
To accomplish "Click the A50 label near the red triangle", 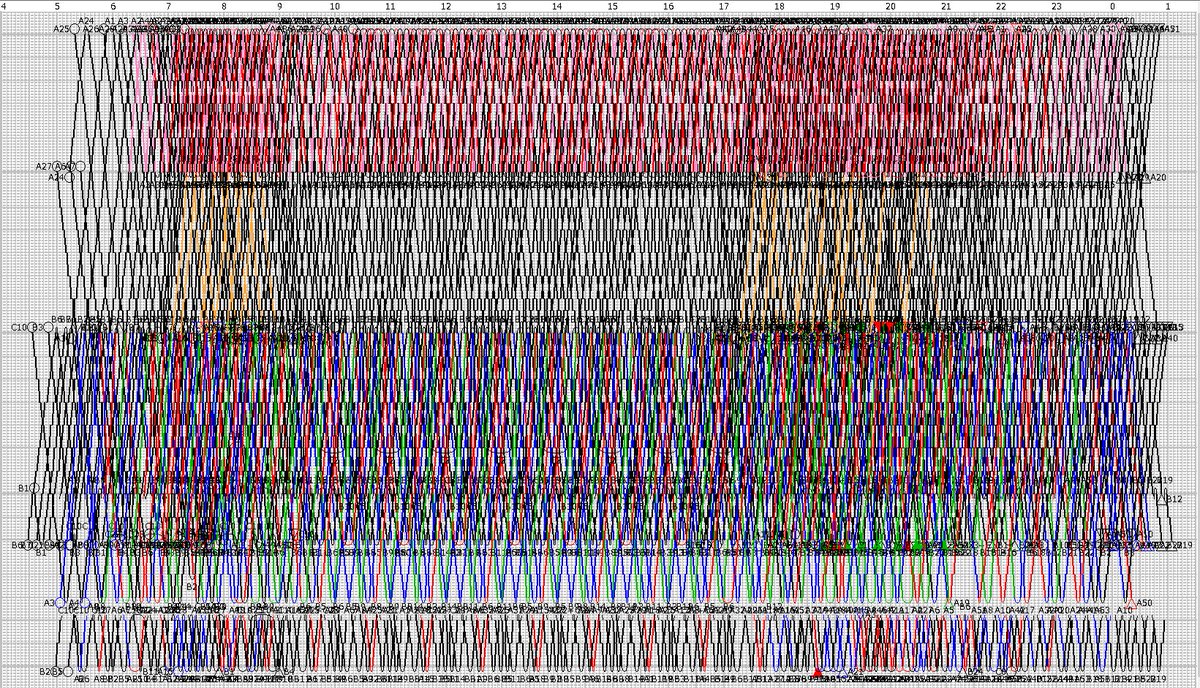I will [x=1145, y=603].
